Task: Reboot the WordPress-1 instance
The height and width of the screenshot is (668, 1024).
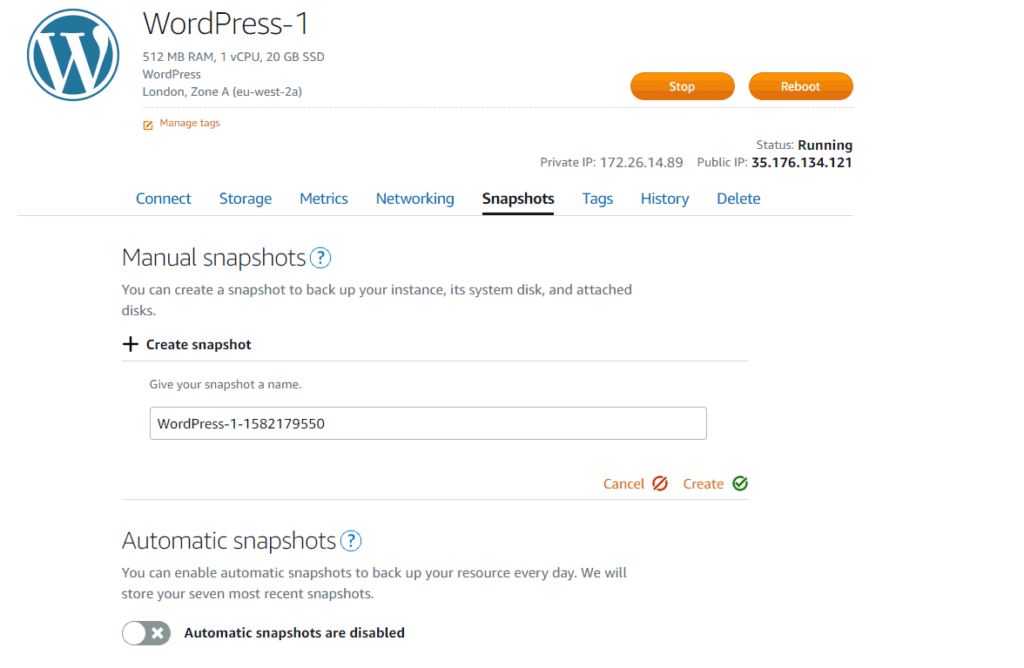Action: tap(800, 86)
